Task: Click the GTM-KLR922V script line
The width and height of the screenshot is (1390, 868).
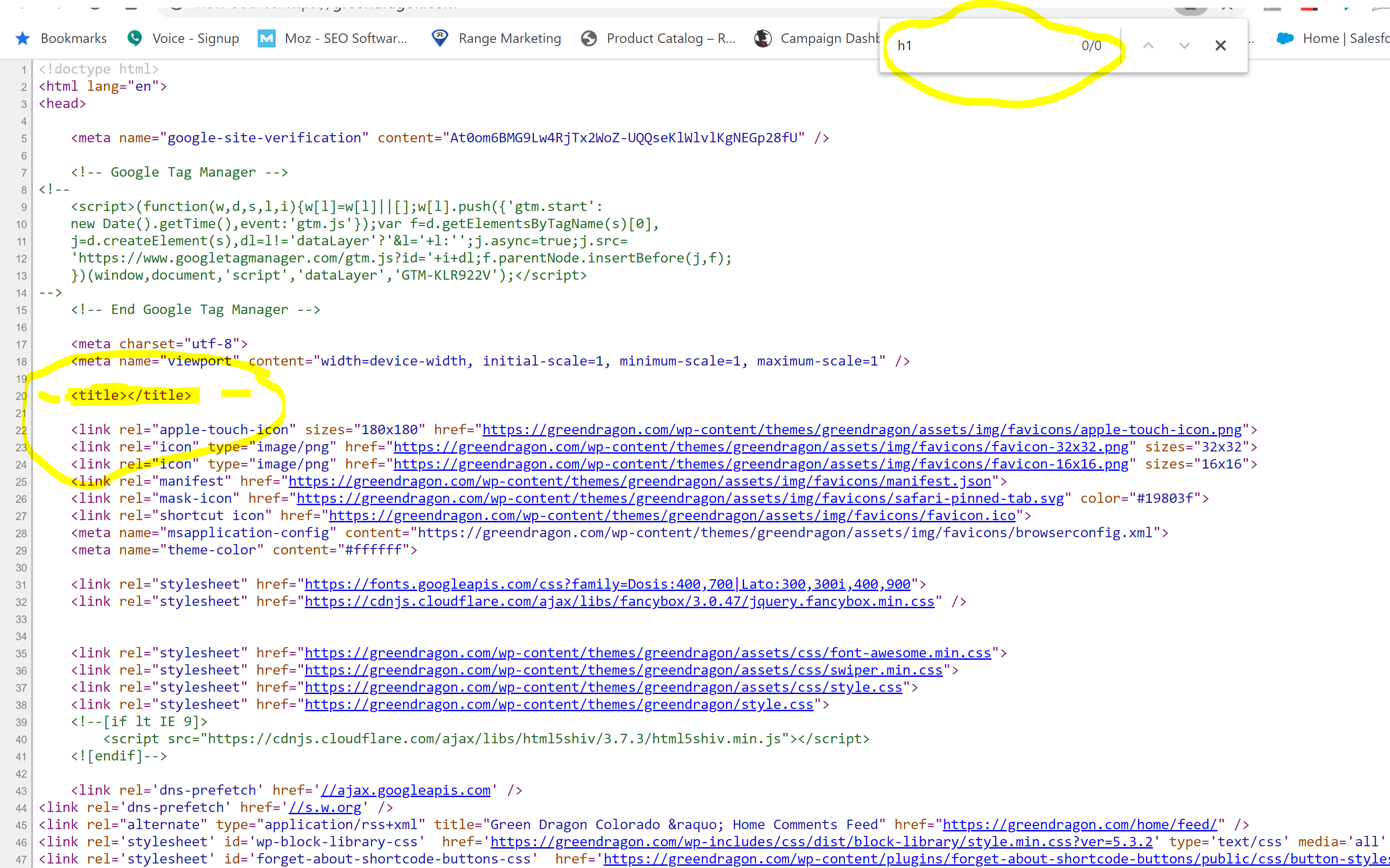Action: click(x=329, y=275)
